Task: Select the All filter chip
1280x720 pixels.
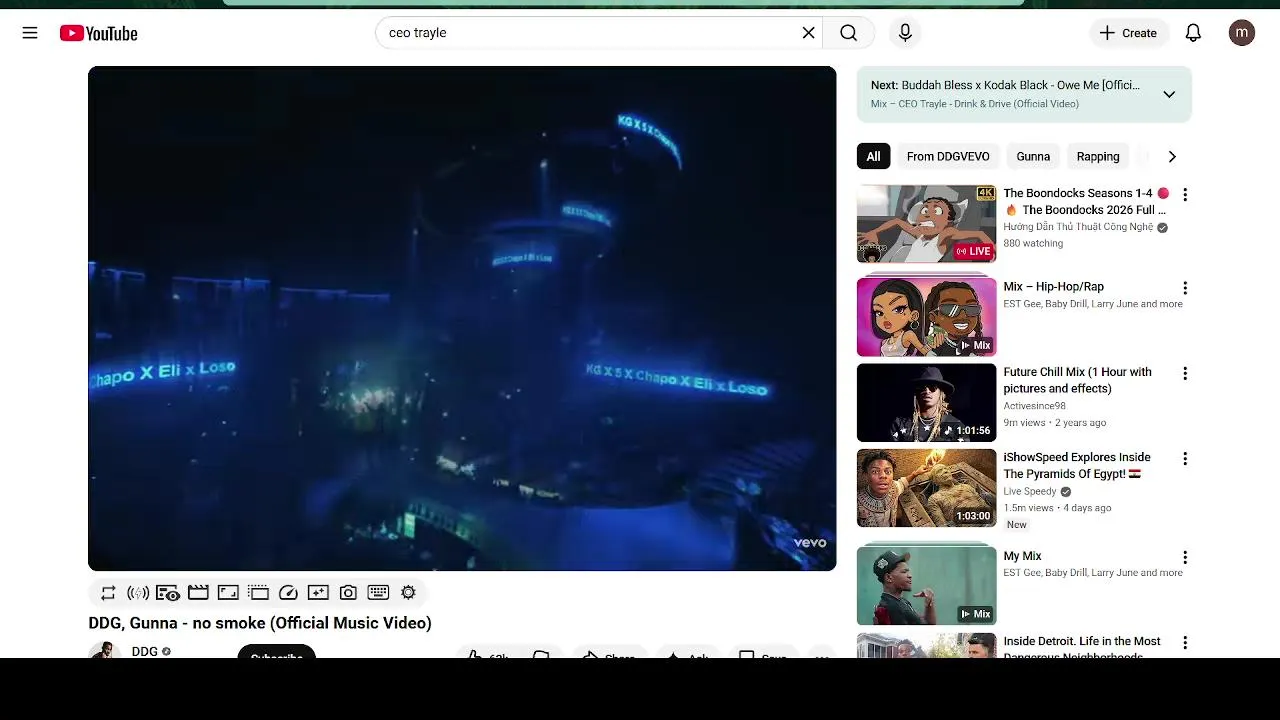Action: 873,156
